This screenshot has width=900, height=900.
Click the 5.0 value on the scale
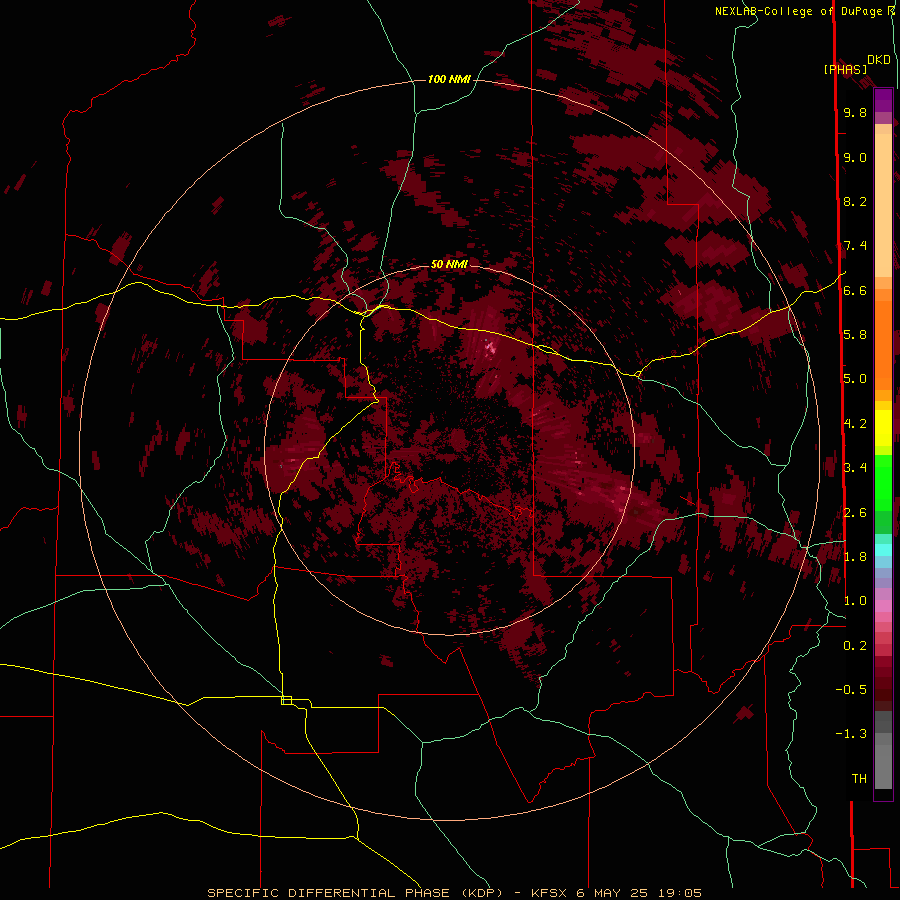[x=855, y=379]
